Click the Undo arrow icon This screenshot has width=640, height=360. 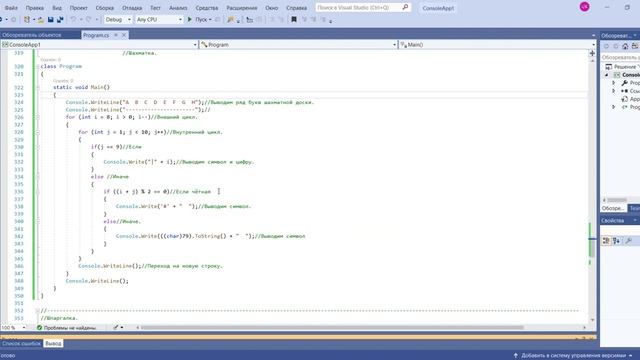click(x=73, y=20)
